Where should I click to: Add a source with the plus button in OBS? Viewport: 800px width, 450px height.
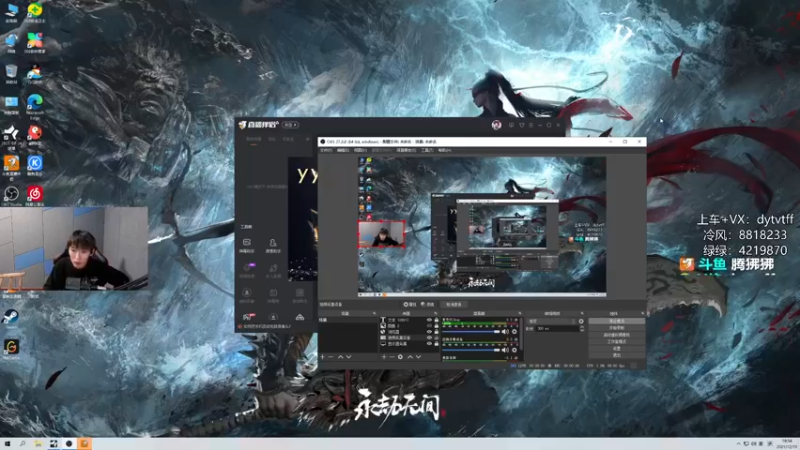coord(384,357)
